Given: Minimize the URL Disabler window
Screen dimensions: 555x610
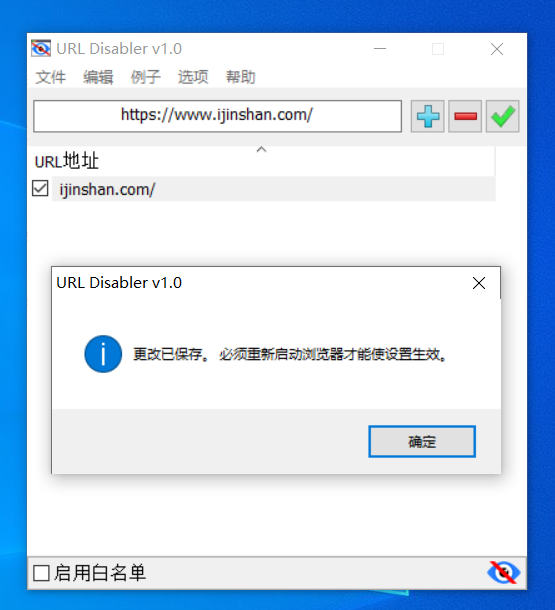Looking at the screenshot, I should [x=380, y=49].
